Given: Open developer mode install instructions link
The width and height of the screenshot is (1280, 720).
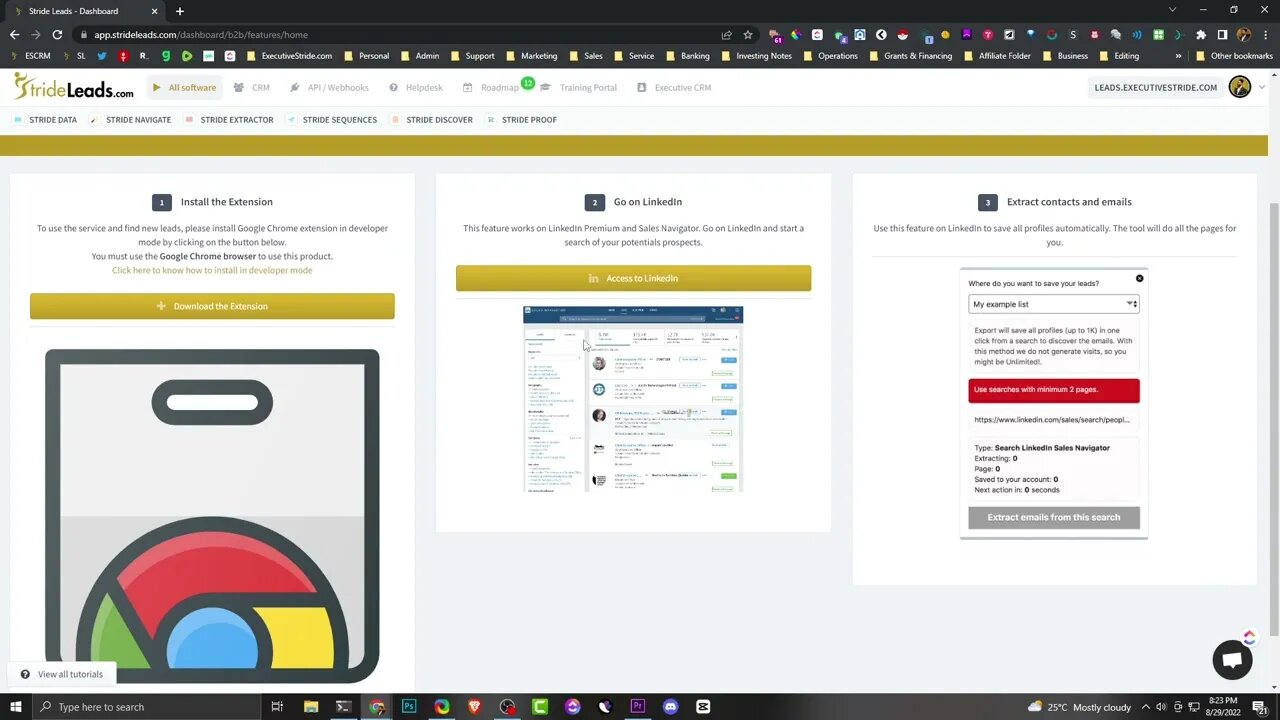Looking at the screenshot, I should point(212,270).
